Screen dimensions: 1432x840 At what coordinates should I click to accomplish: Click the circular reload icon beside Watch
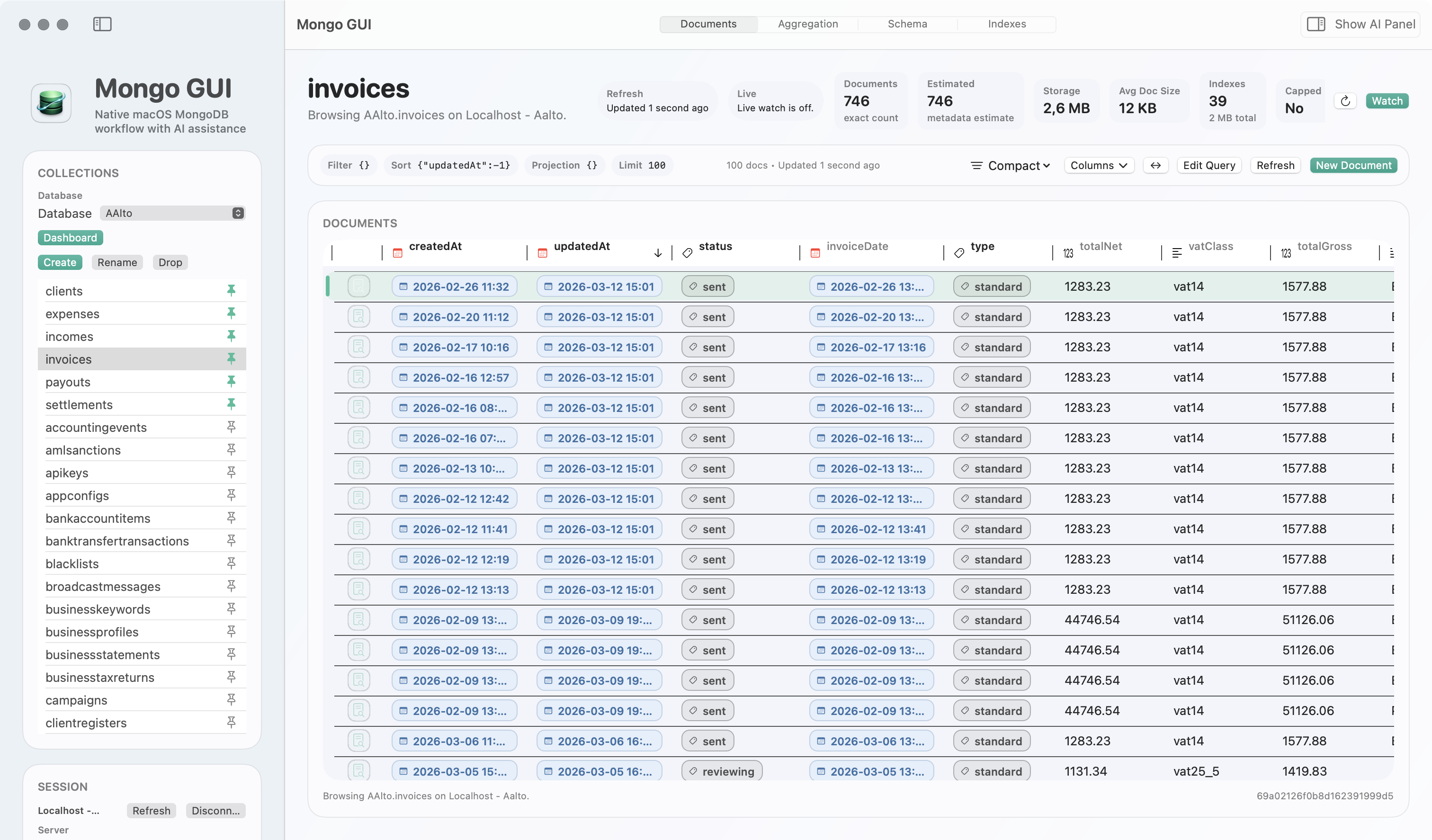click(x=1345, y=101)
